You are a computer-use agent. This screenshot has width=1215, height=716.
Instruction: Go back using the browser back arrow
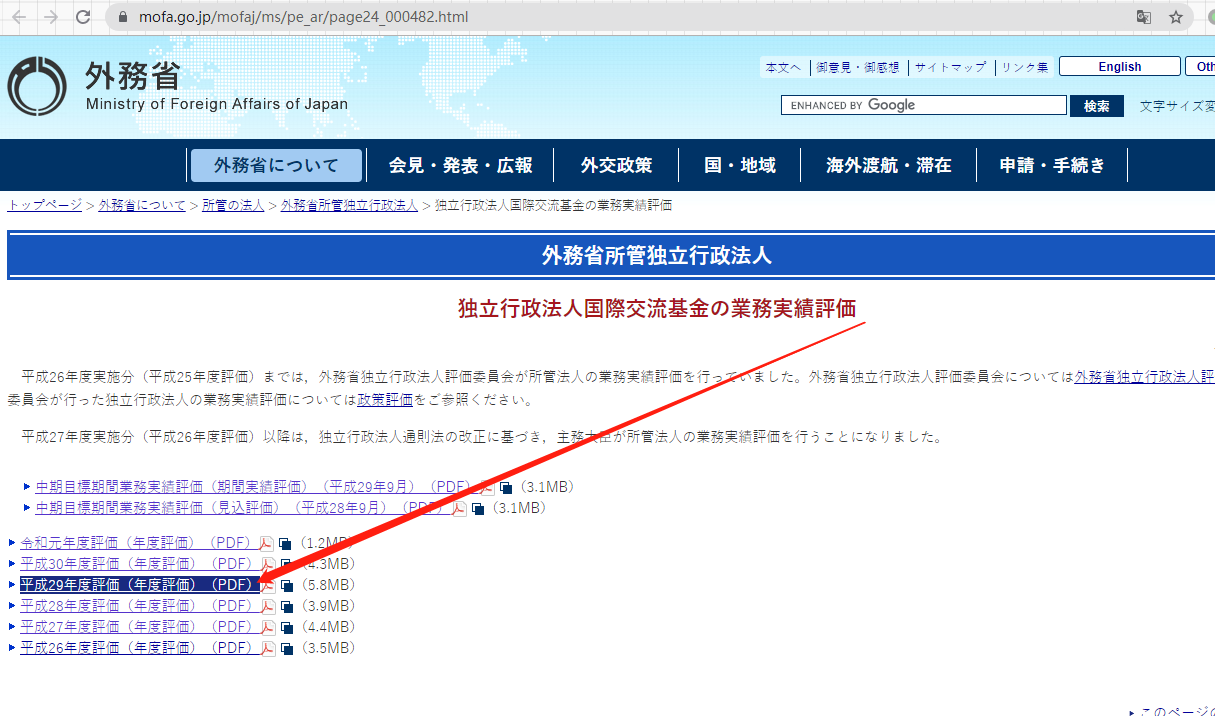coord(19,17)
